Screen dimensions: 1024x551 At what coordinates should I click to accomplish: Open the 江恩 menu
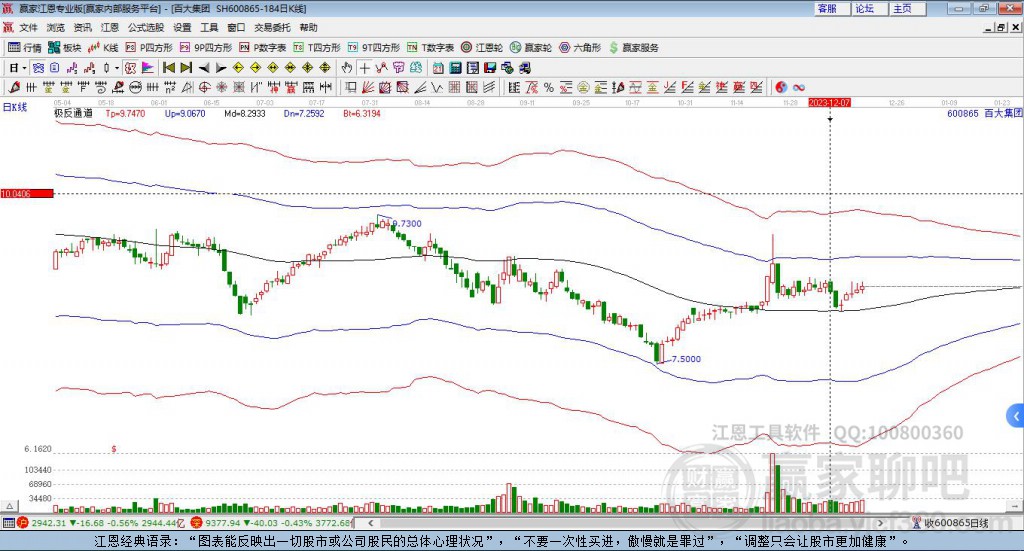110,27
